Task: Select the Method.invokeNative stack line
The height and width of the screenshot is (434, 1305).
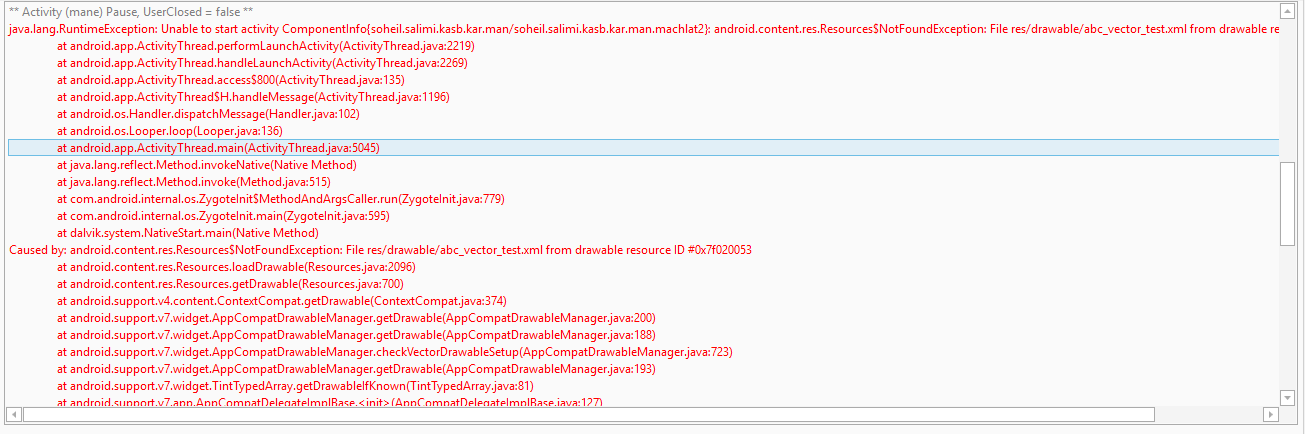Action: (206, 165)
